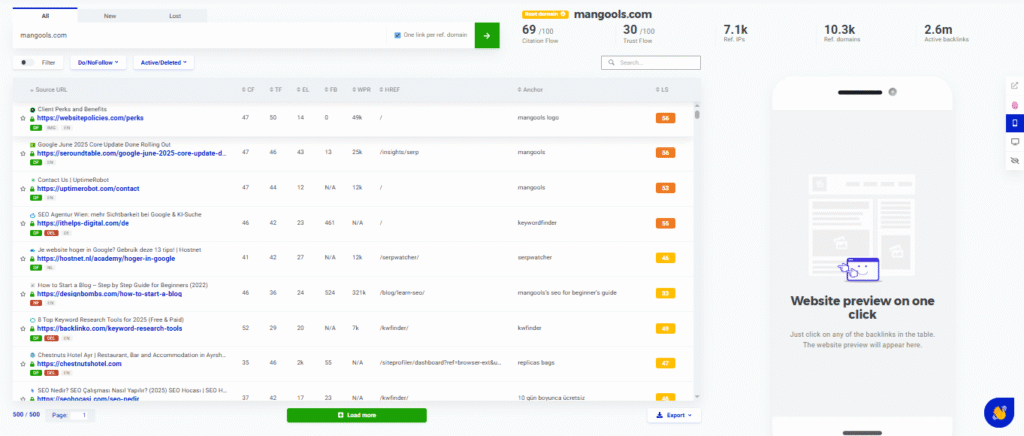
Task: Click LS score 47 on chestnutshotel row
Action: [x=665, y=363]
